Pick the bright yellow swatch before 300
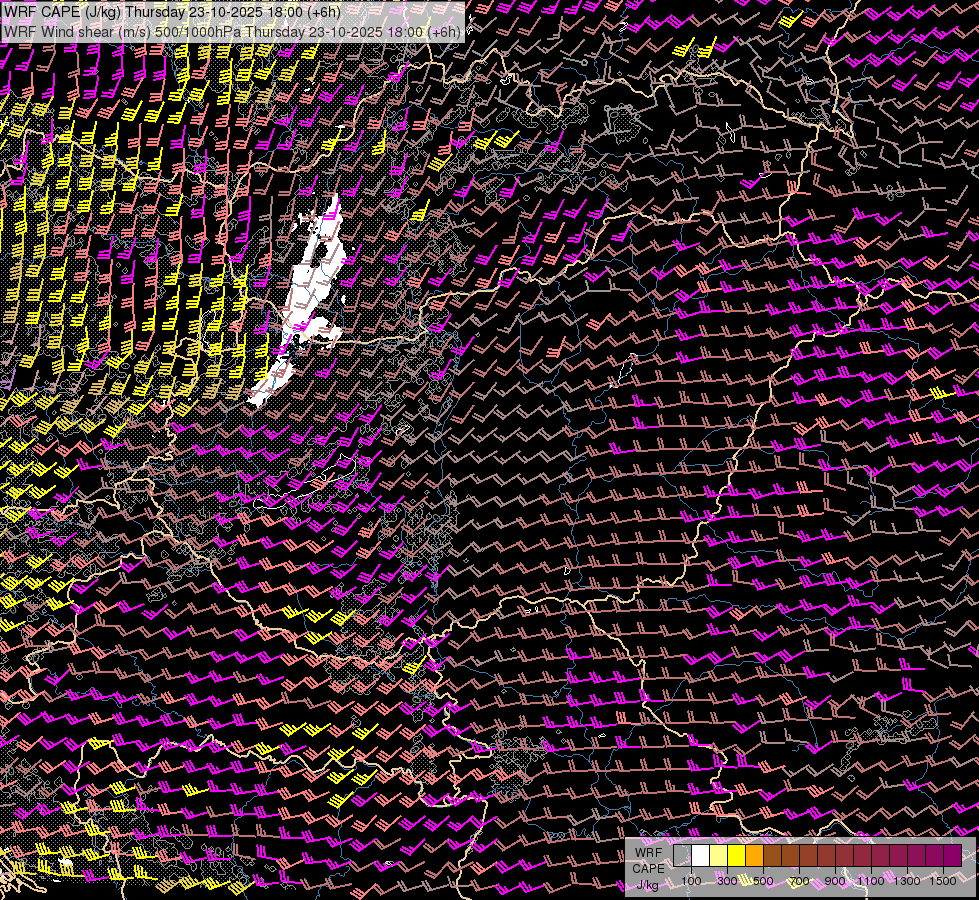Image resolution: width=979 pixels, height=900 pixels. point(736,855)
